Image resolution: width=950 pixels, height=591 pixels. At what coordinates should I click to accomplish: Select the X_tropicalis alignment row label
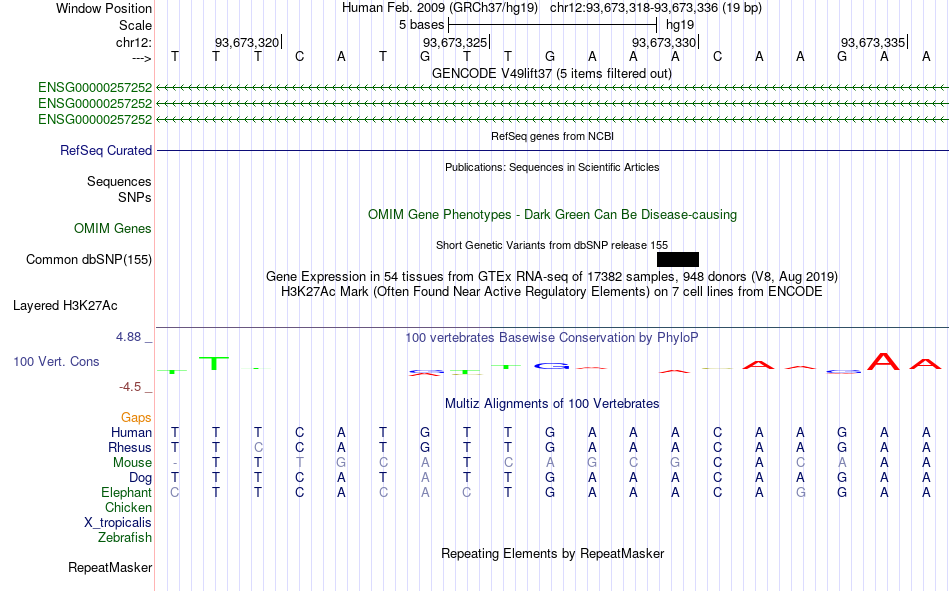coord(118,523)
